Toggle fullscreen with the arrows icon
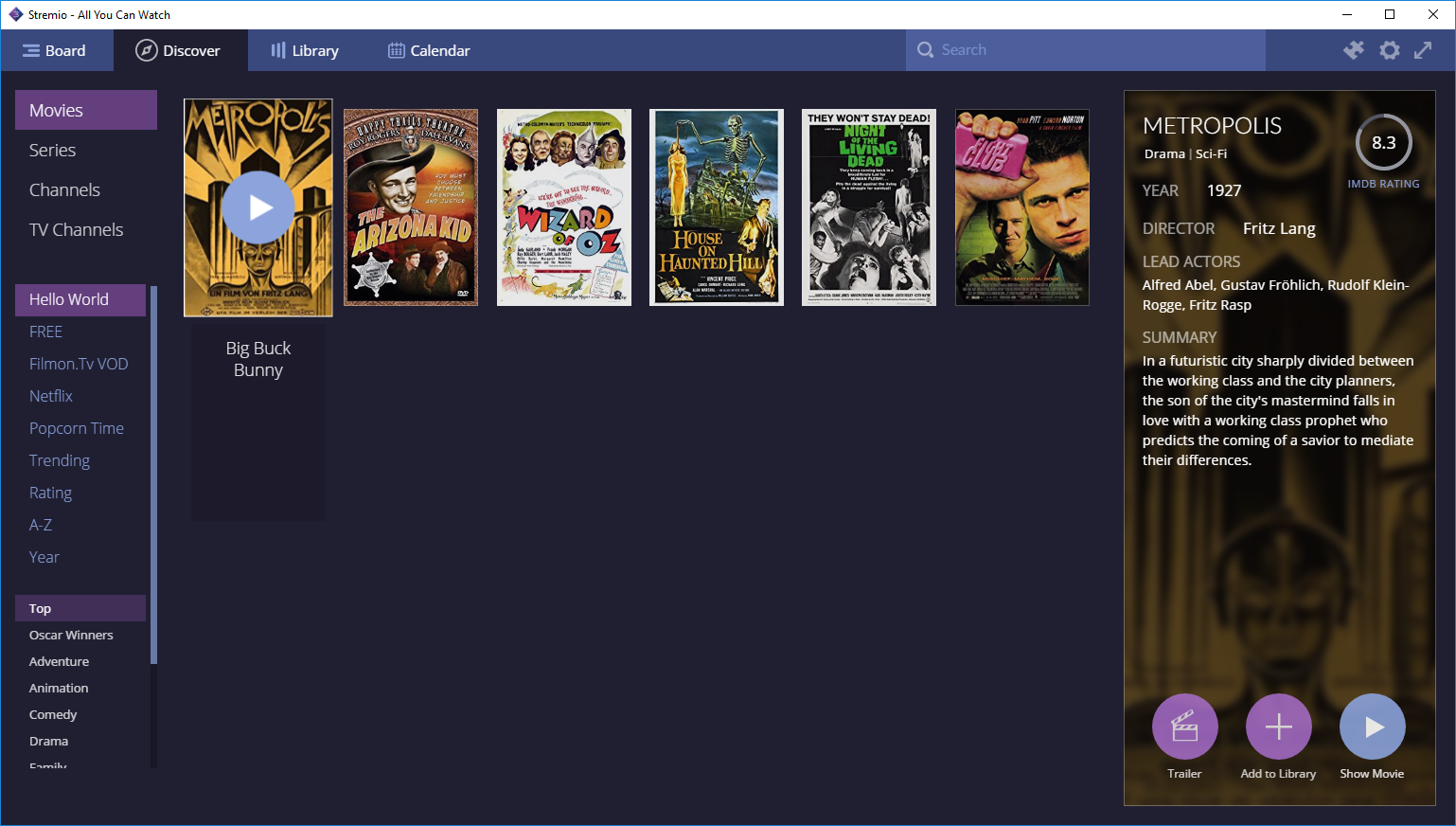Viewport: 1456px width, 826px height. tap(1423, 50)
